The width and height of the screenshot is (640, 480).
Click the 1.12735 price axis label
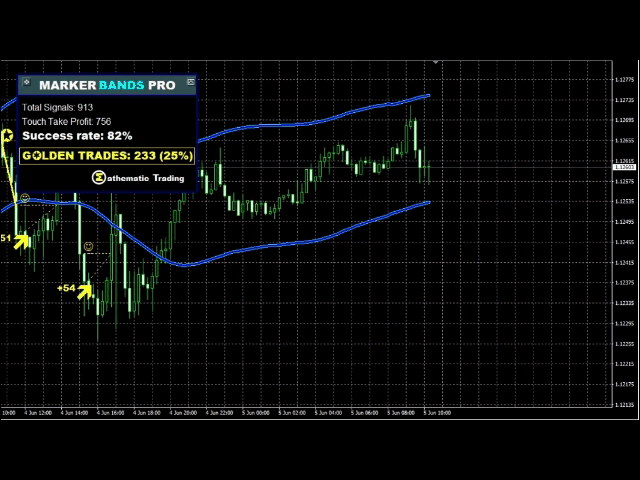pos(624,100)
